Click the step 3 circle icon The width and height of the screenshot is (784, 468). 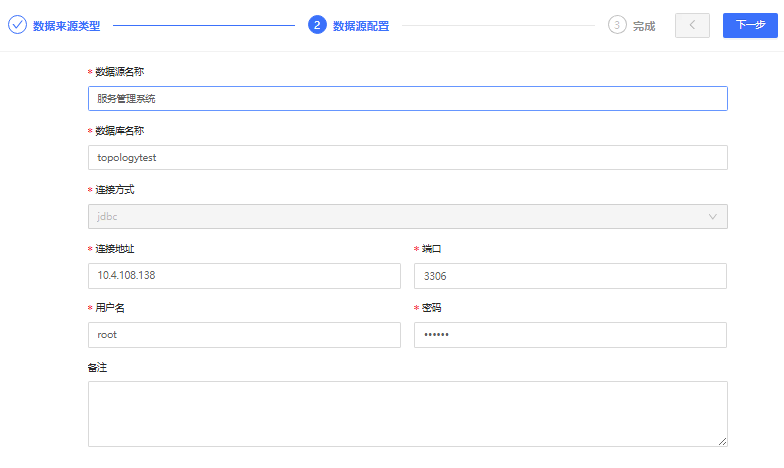coord(617,25)
